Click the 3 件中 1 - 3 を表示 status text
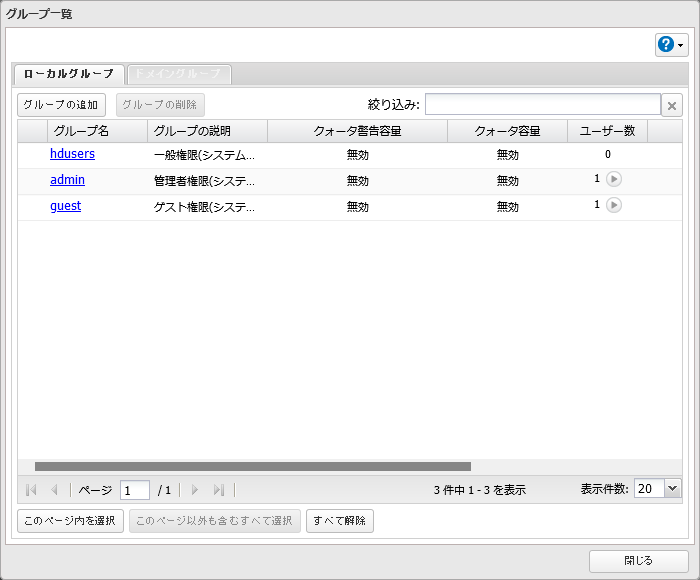700x580 pixels. point(480,490)
